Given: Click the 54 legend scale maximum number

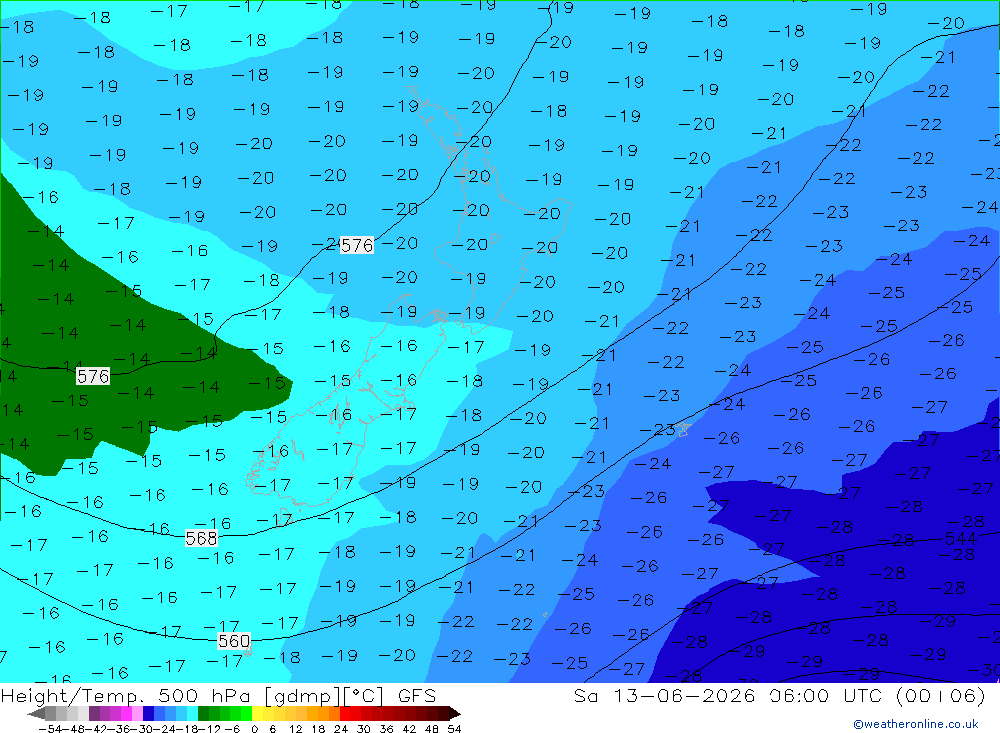Looking at the screenshot, I should (454, 729).
